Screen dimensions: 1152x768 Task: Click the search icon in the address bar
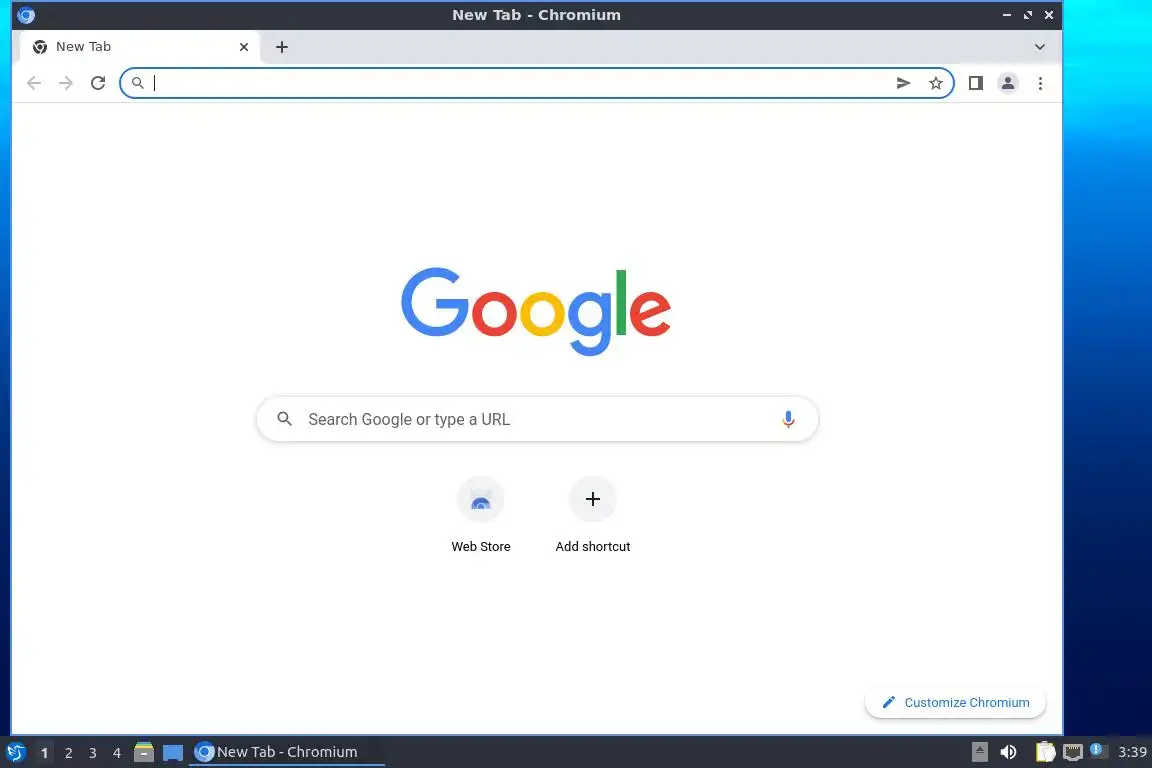(137, 83)
